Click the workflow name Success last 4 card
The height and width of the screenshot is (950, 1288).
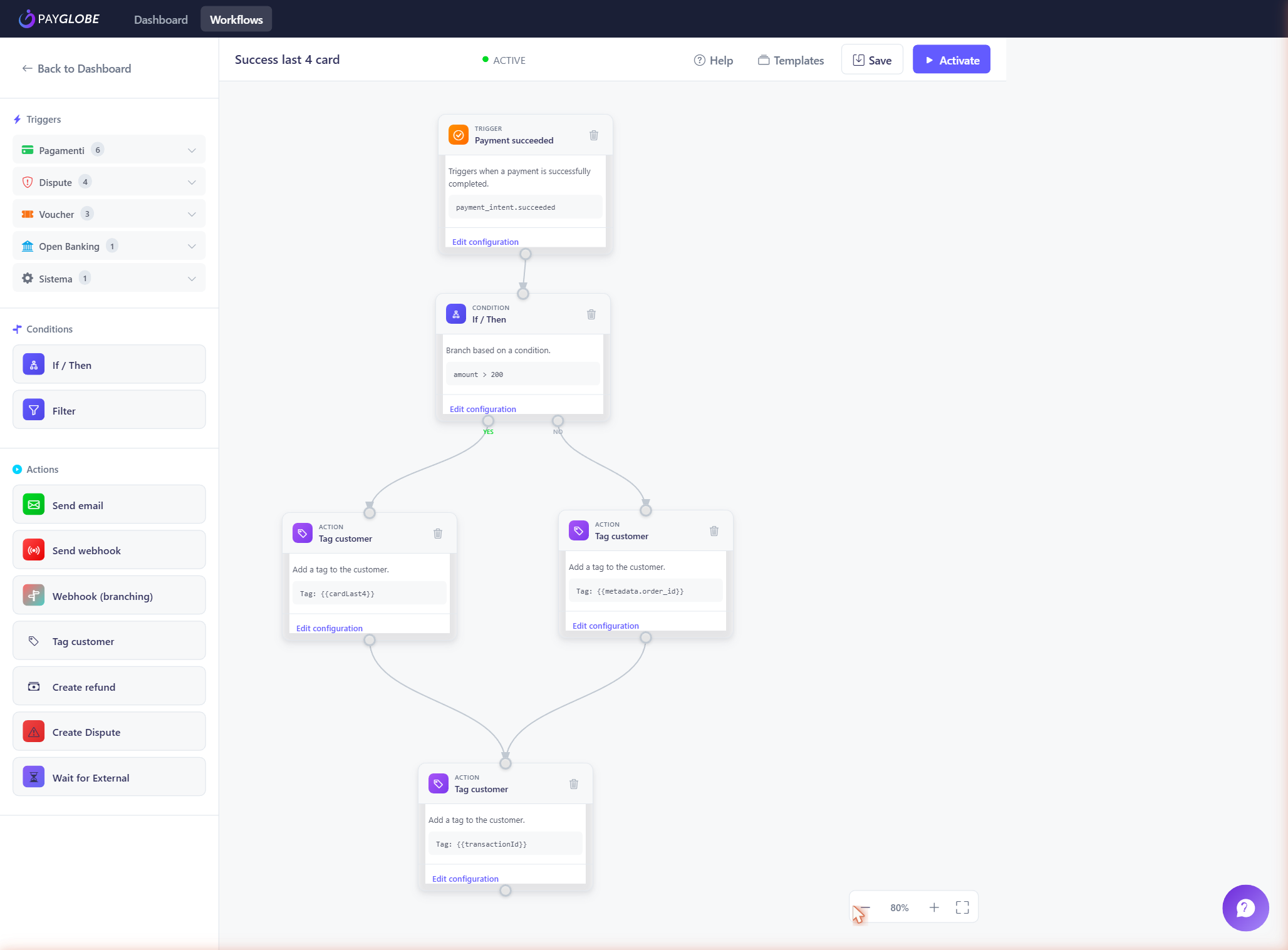tap(287, 59)
